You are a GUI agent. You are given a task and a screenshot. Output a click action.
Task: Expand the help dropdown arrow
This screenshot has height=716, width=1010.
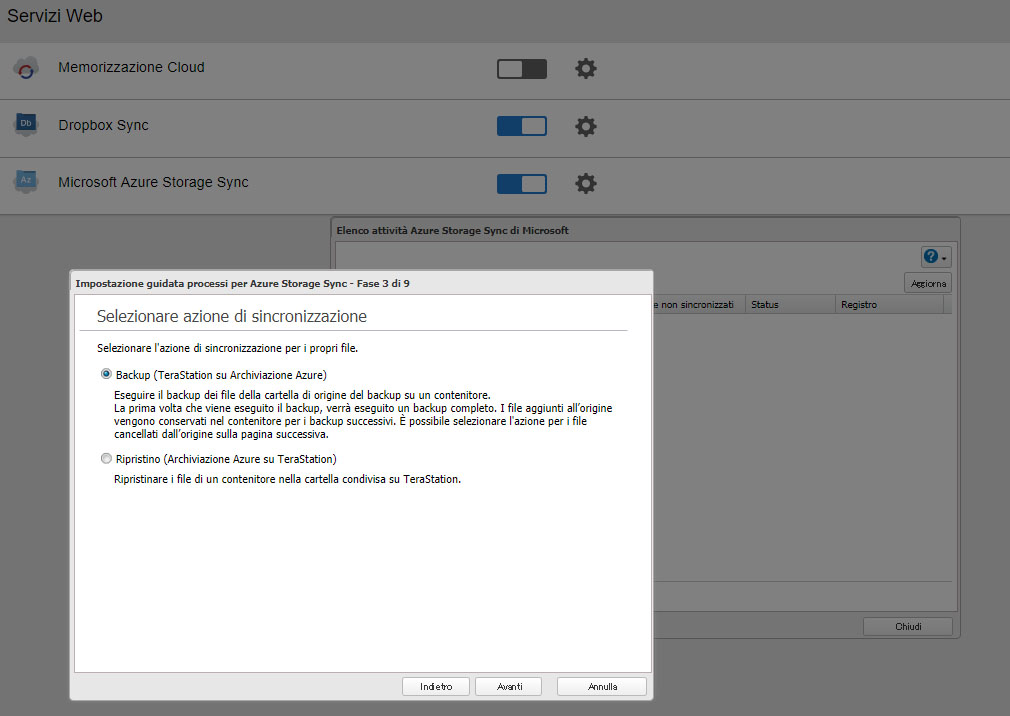[x=944, y=259]
